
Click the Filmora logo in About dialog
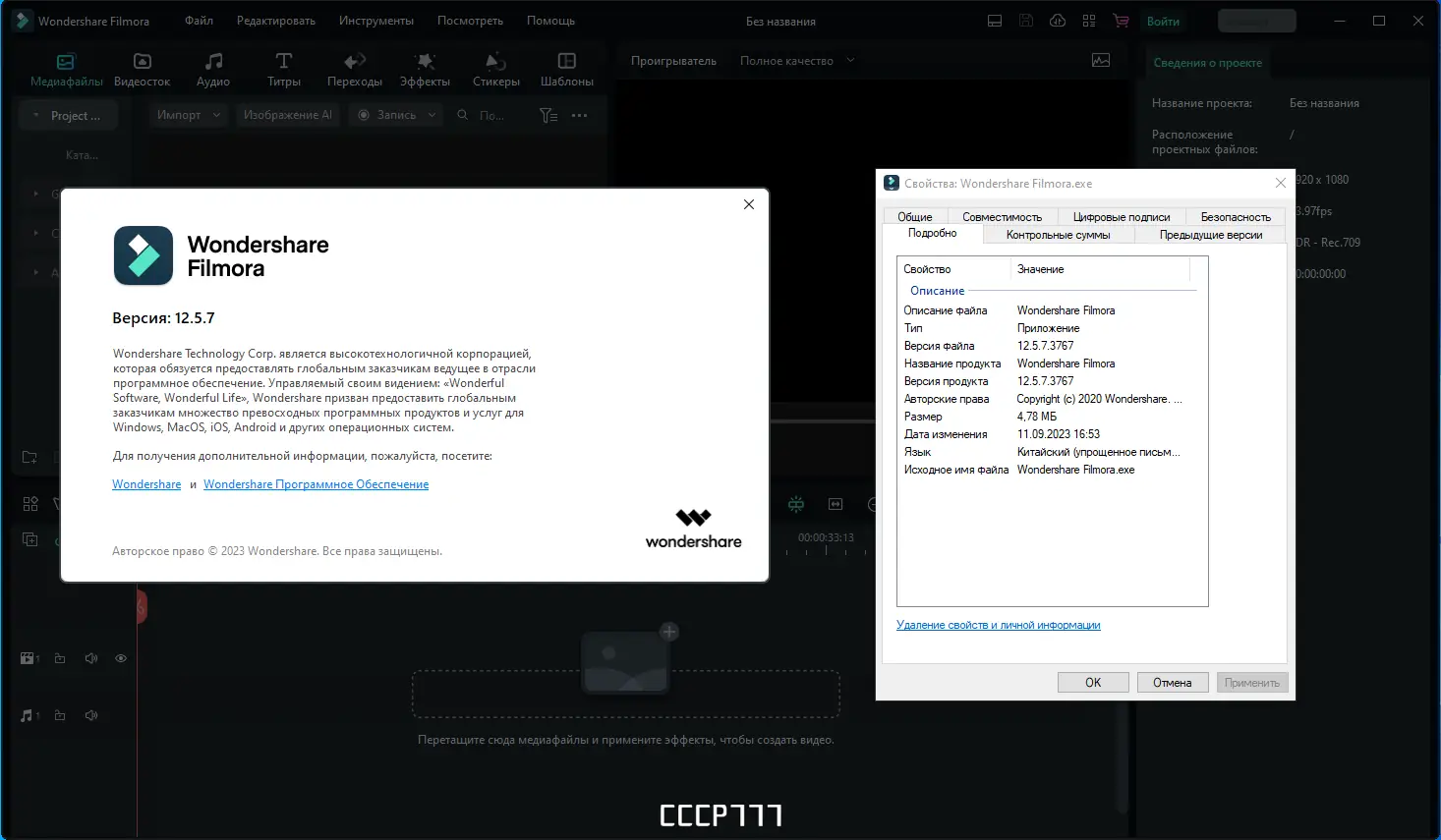point(144,255)
